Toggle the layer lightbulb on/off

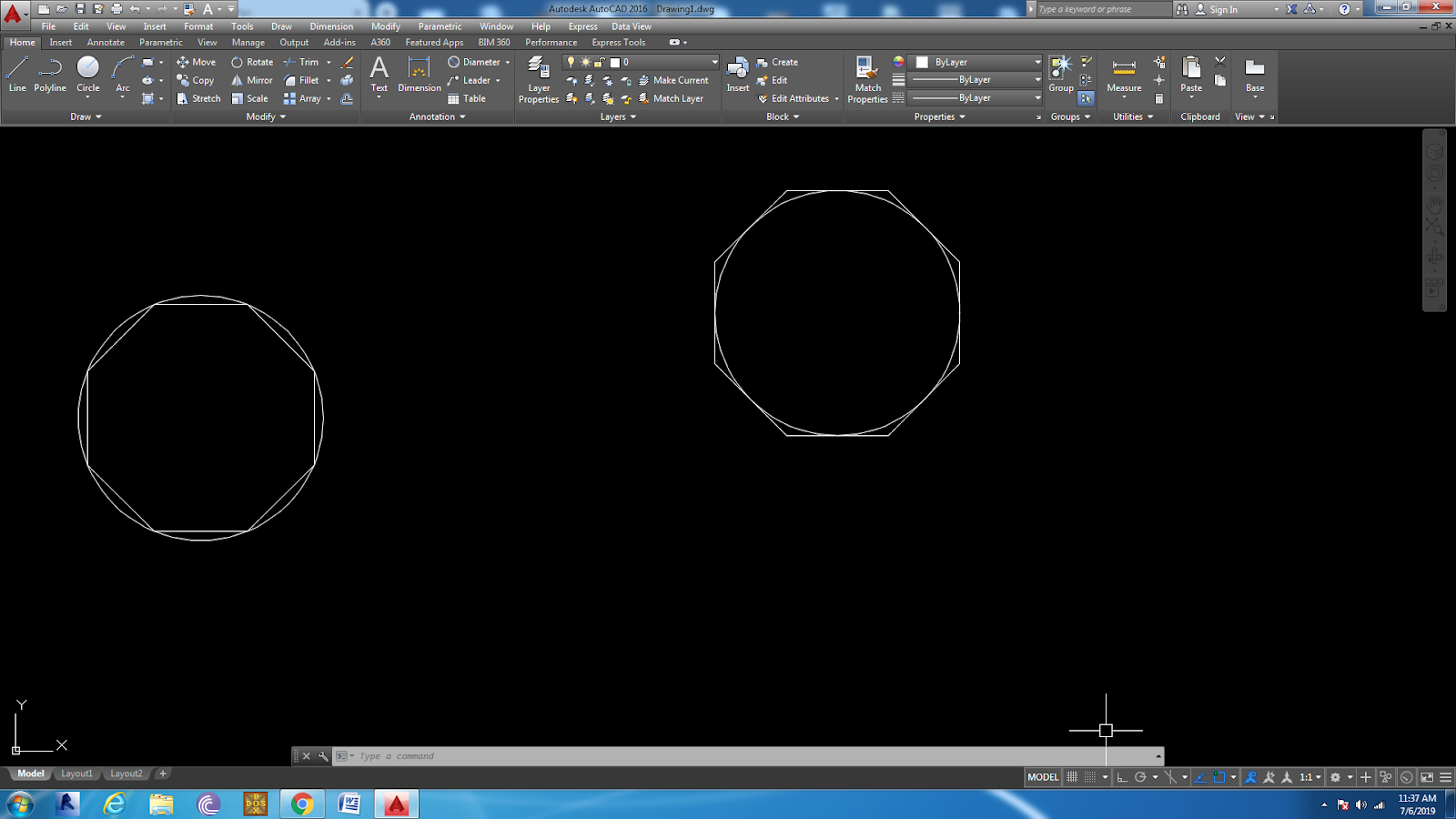571,62
